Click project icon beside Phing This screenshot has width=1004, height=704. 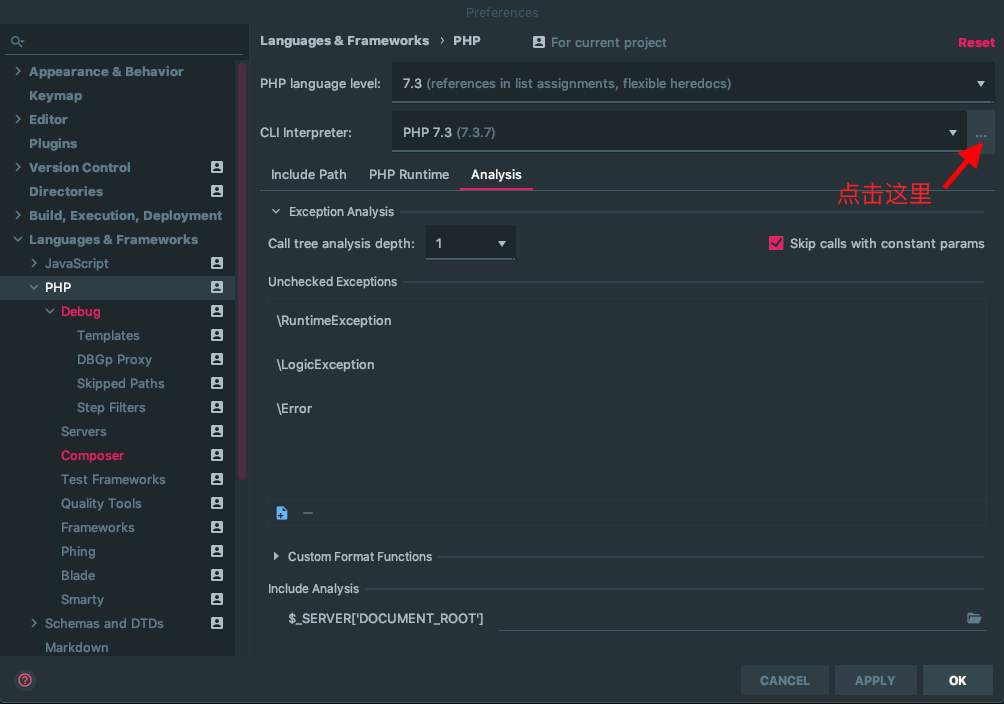point(217,551)
